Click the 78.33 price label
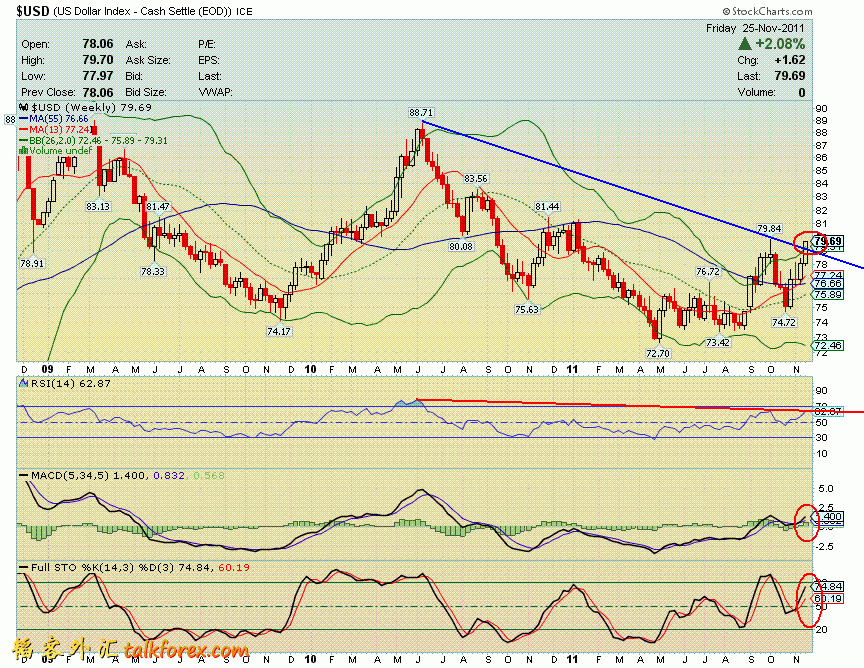The width and height of the screenshot is (864, 668). 153,271
